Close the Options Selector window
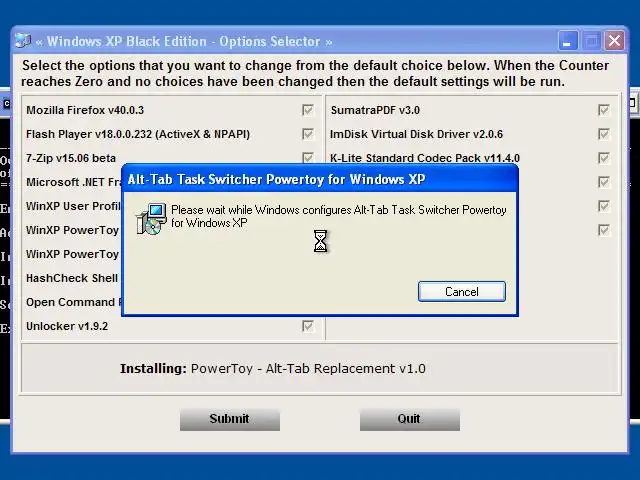The image size is (640, 480). 614,41
